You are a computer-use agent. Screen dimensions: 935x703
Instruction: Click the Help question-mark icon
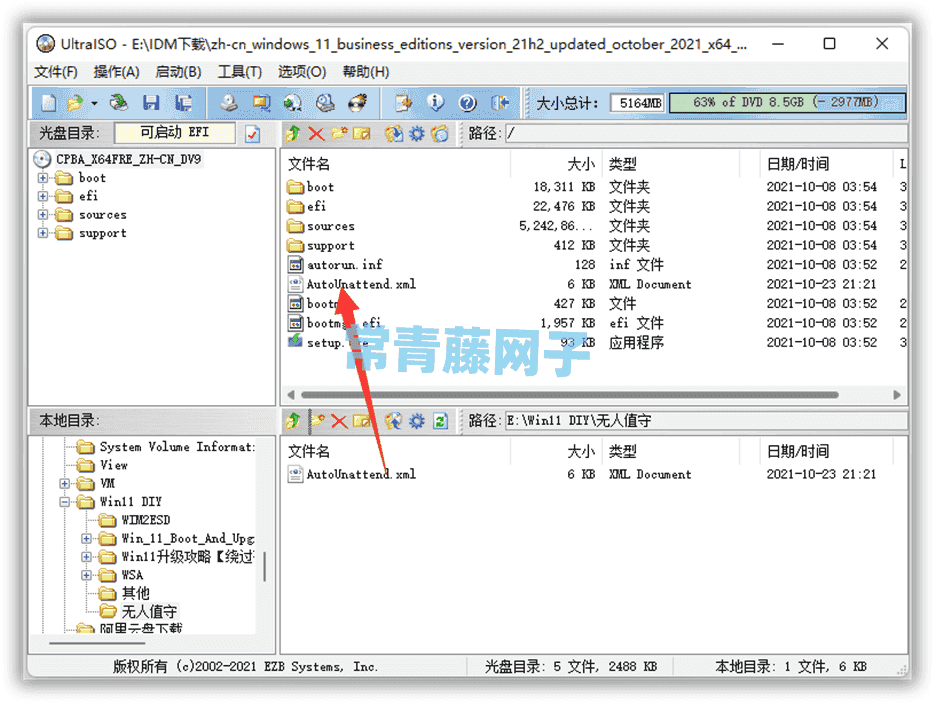click(468, 103)
